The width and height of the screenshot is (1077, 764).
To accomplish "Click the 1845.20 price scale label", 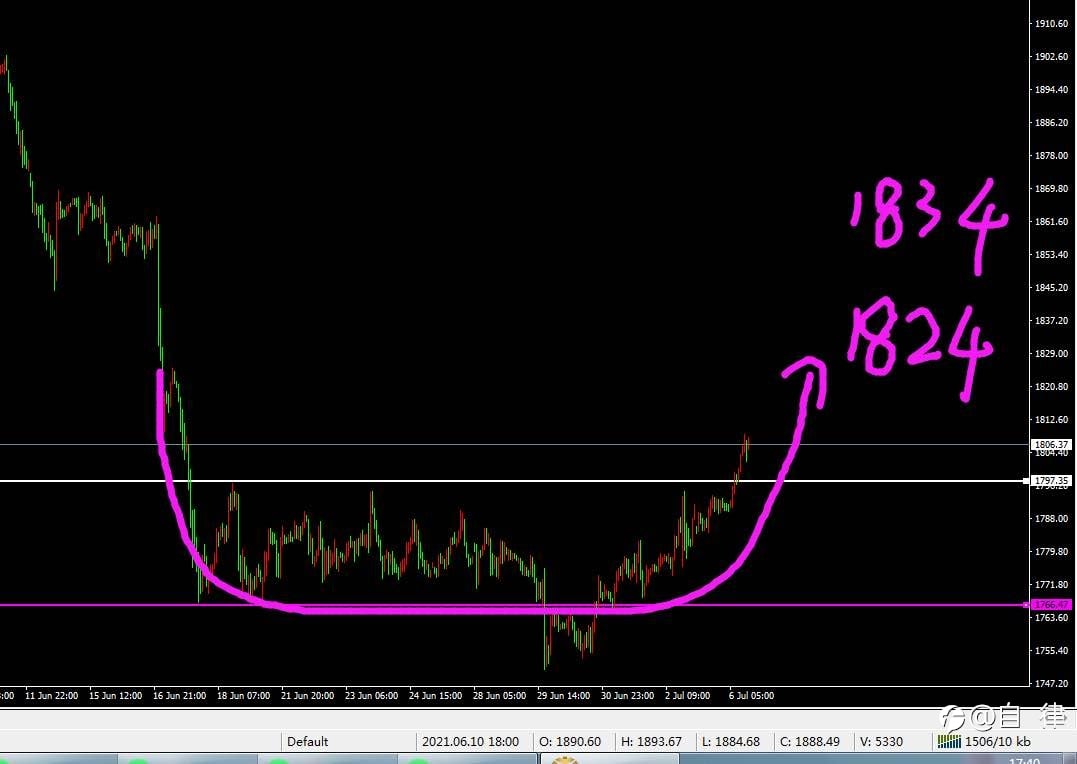I will point(1052,287).
